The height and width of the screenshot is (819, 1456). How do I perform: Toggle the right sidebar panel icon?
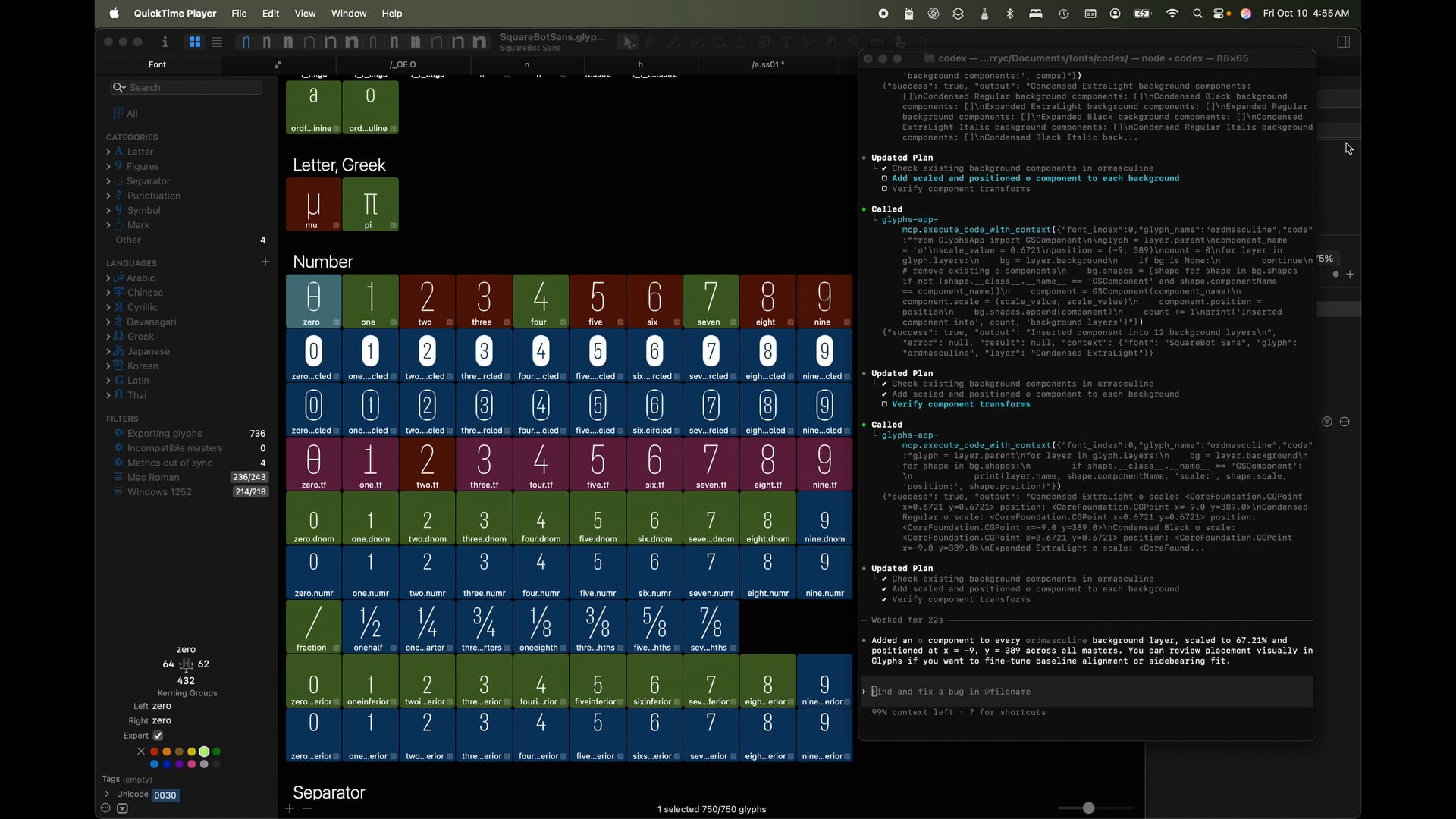click(1343, 42)
